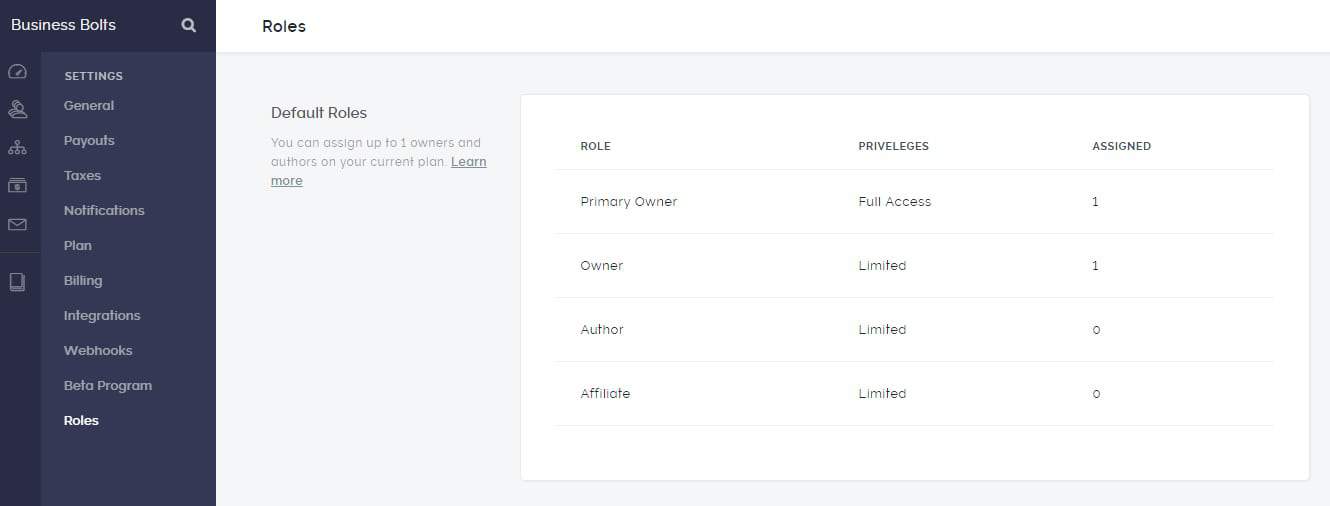Open the book sidebar icon
The height and width of the screenshot is (506, 1330).
click(17, 282)
